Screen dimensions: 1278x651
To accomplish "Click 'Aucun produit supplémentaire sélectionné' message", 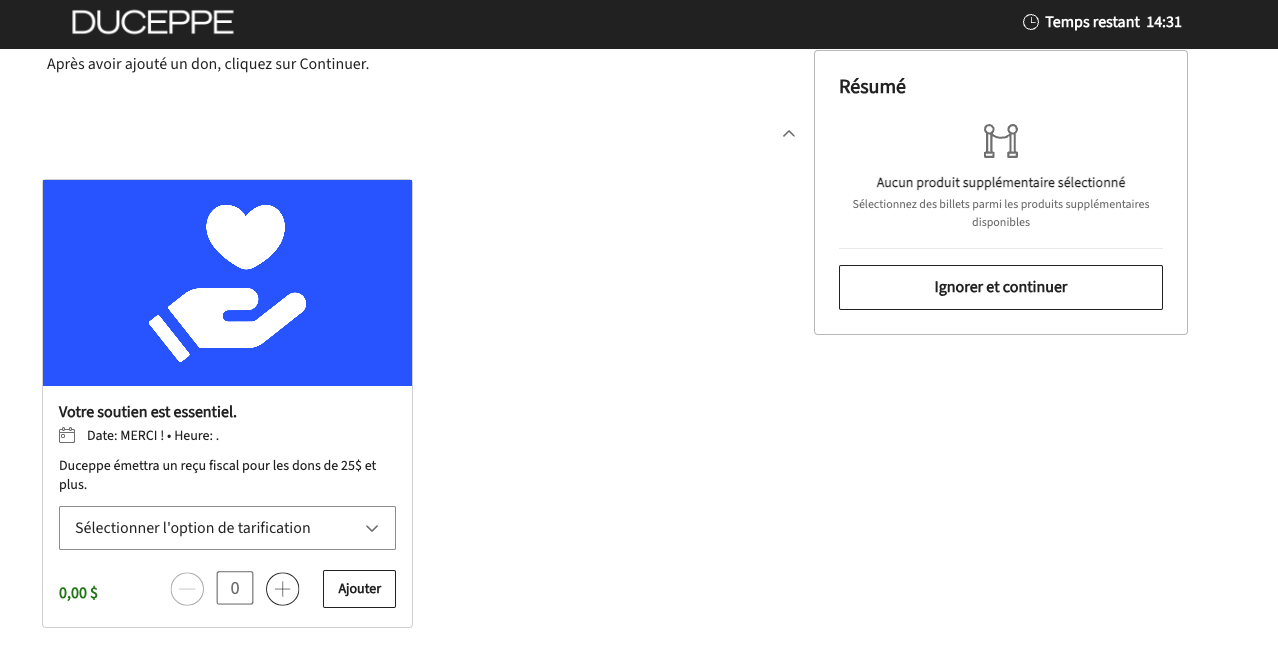I will (x=1000, y=183).
